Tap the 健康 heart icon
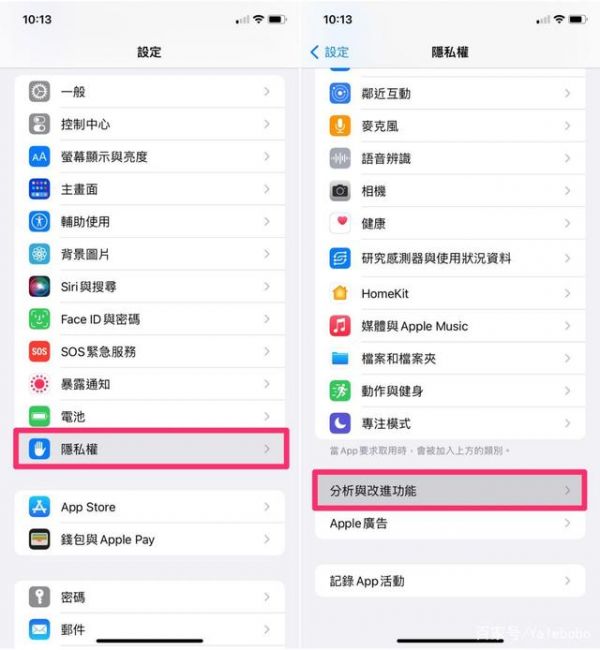600x650 pixels. point(340,223)
